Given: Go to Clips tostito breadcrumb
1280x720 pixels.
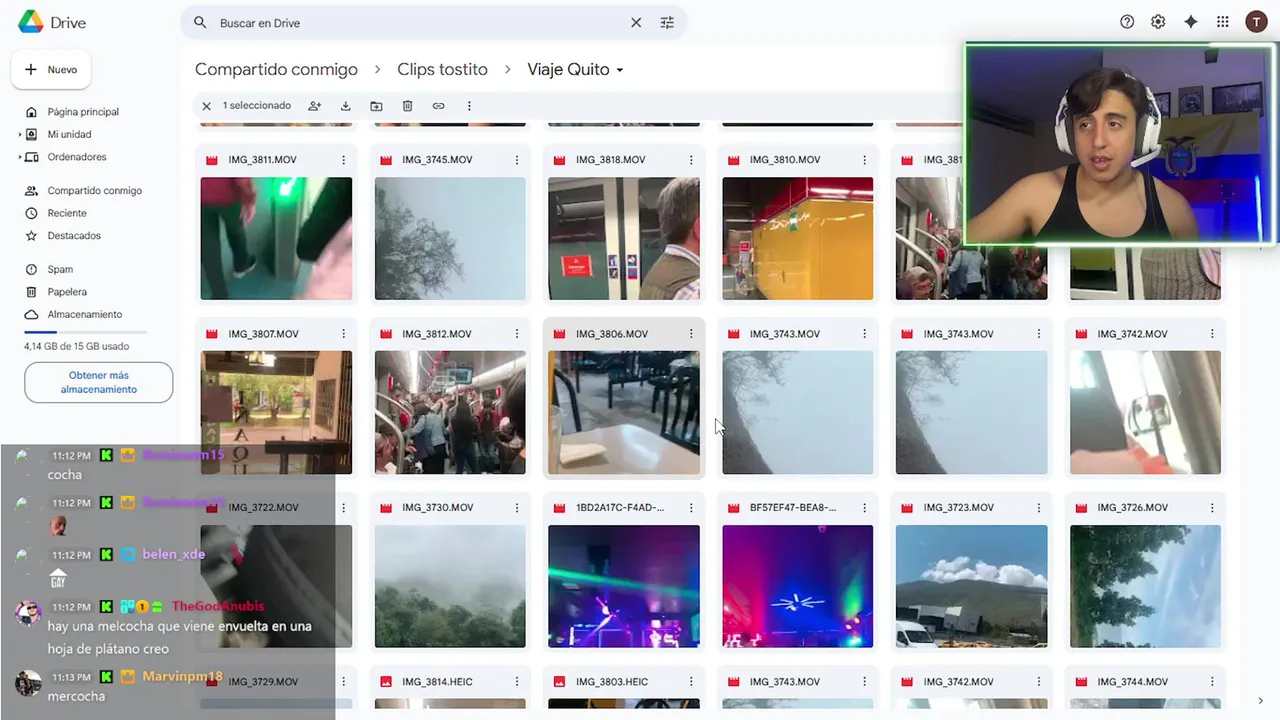Looking at the screenshot, I should (442, 69).
